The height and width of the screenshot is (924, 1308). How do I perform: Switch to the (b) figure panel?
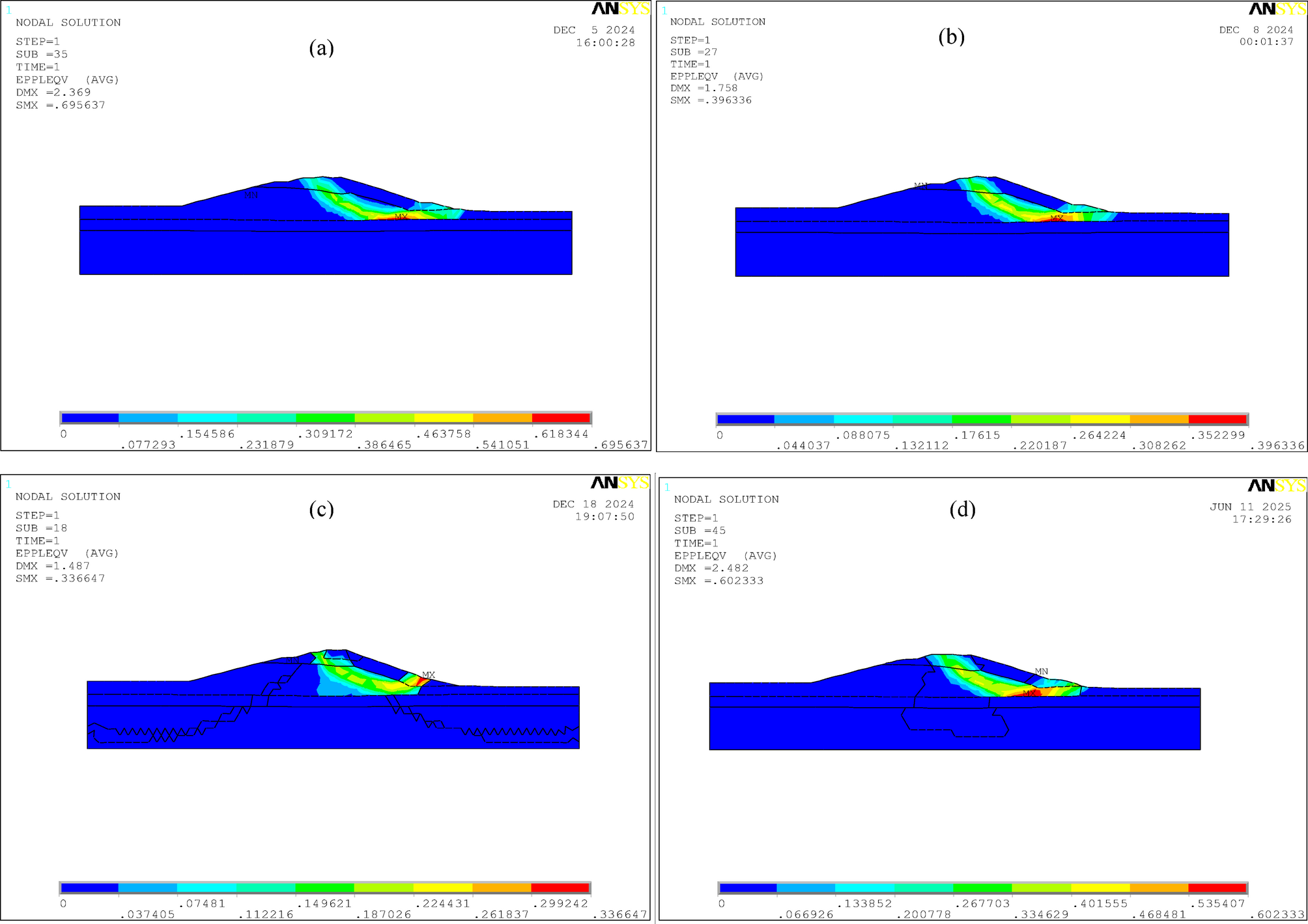pos(950,36)
